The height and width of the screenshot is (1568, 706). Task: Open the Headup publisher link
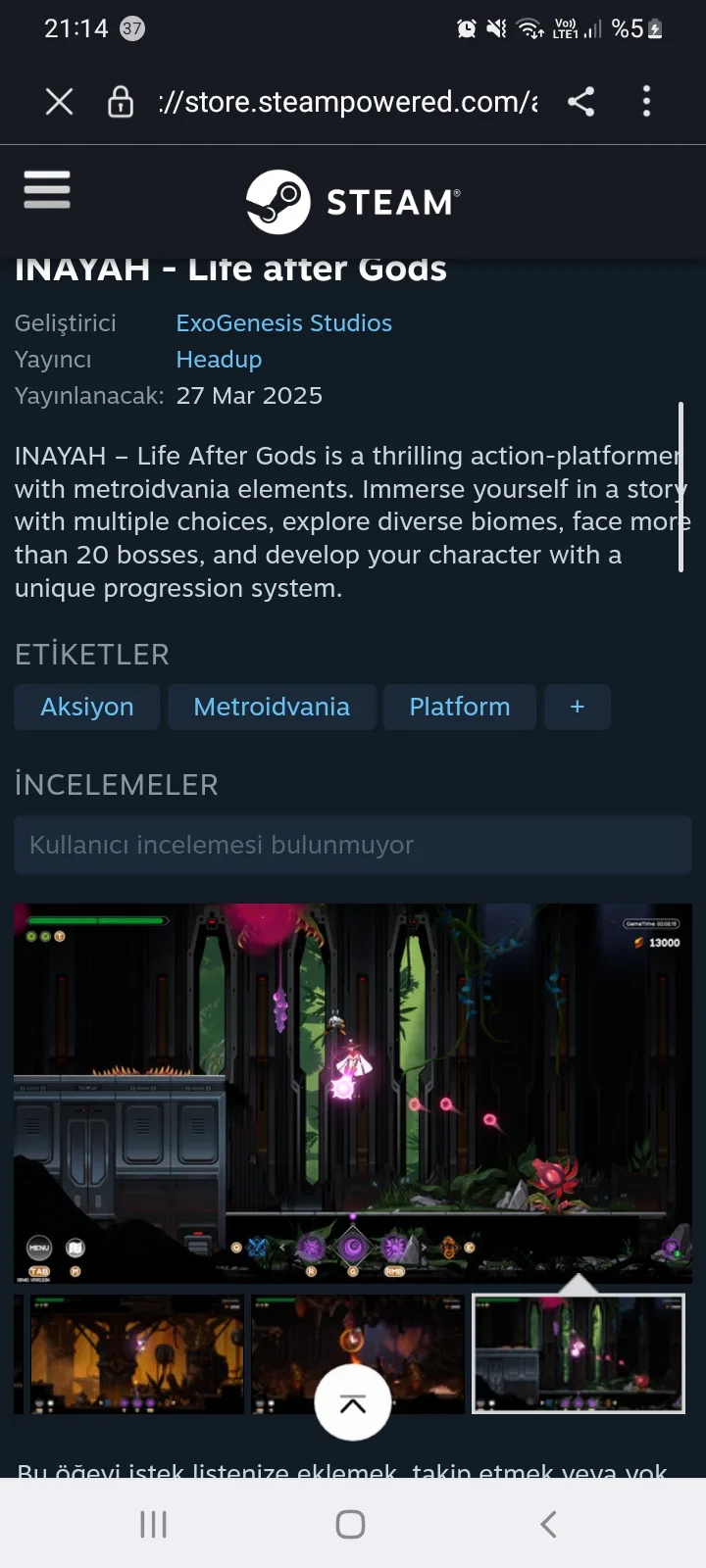click(x=219, y=360)
